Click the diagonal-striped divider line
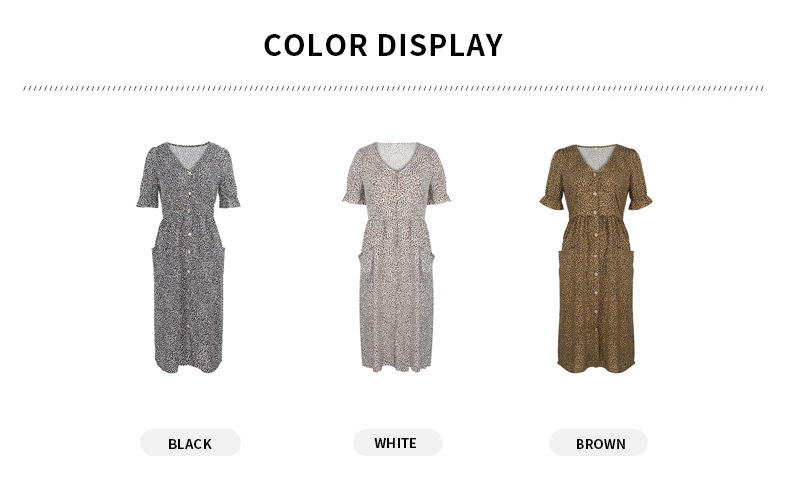Viewport: 790px width, 504px height. (x=393, y=88)
